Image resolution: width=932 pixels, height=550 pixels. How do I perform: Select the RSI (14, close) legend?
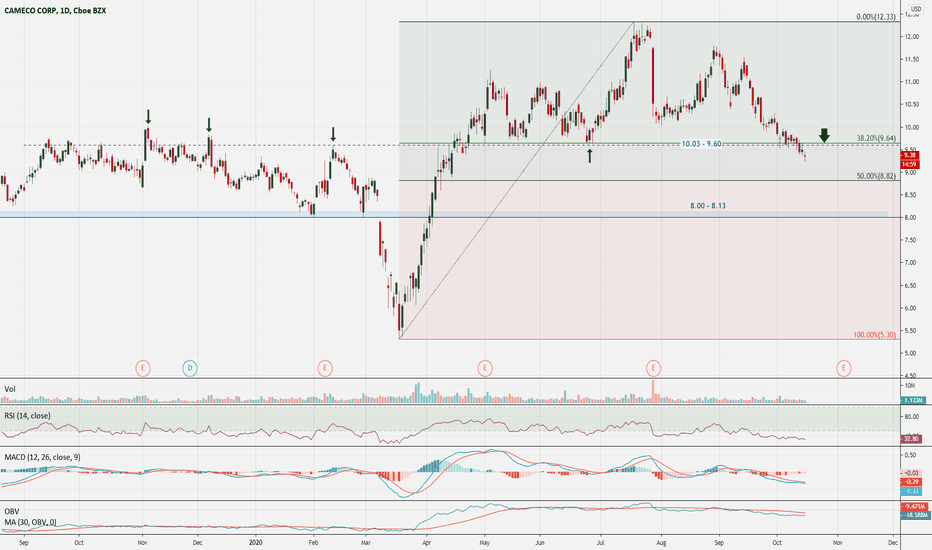27,416
